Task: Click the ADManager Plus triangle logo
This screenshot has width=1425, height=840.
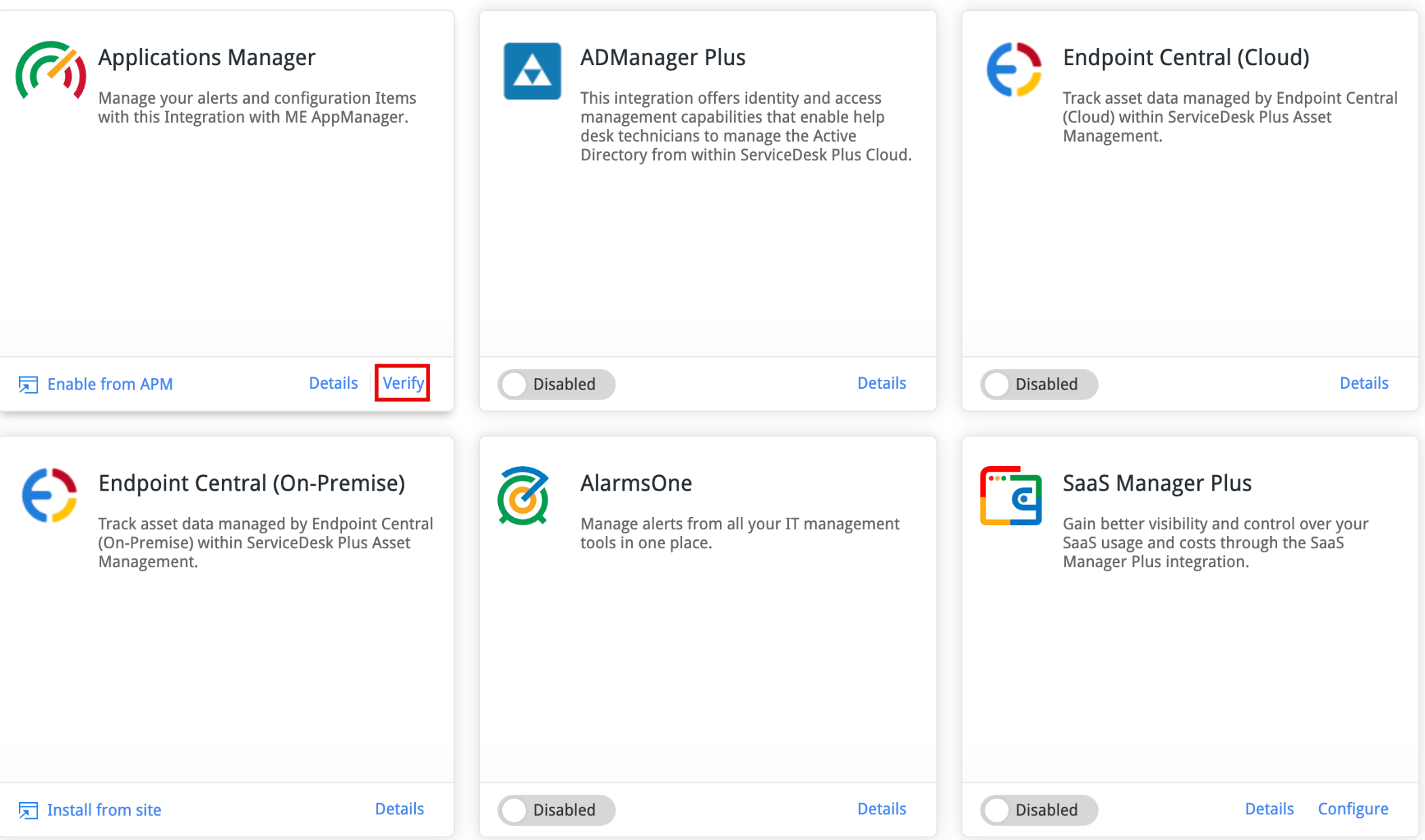Action: pos(532,71)
